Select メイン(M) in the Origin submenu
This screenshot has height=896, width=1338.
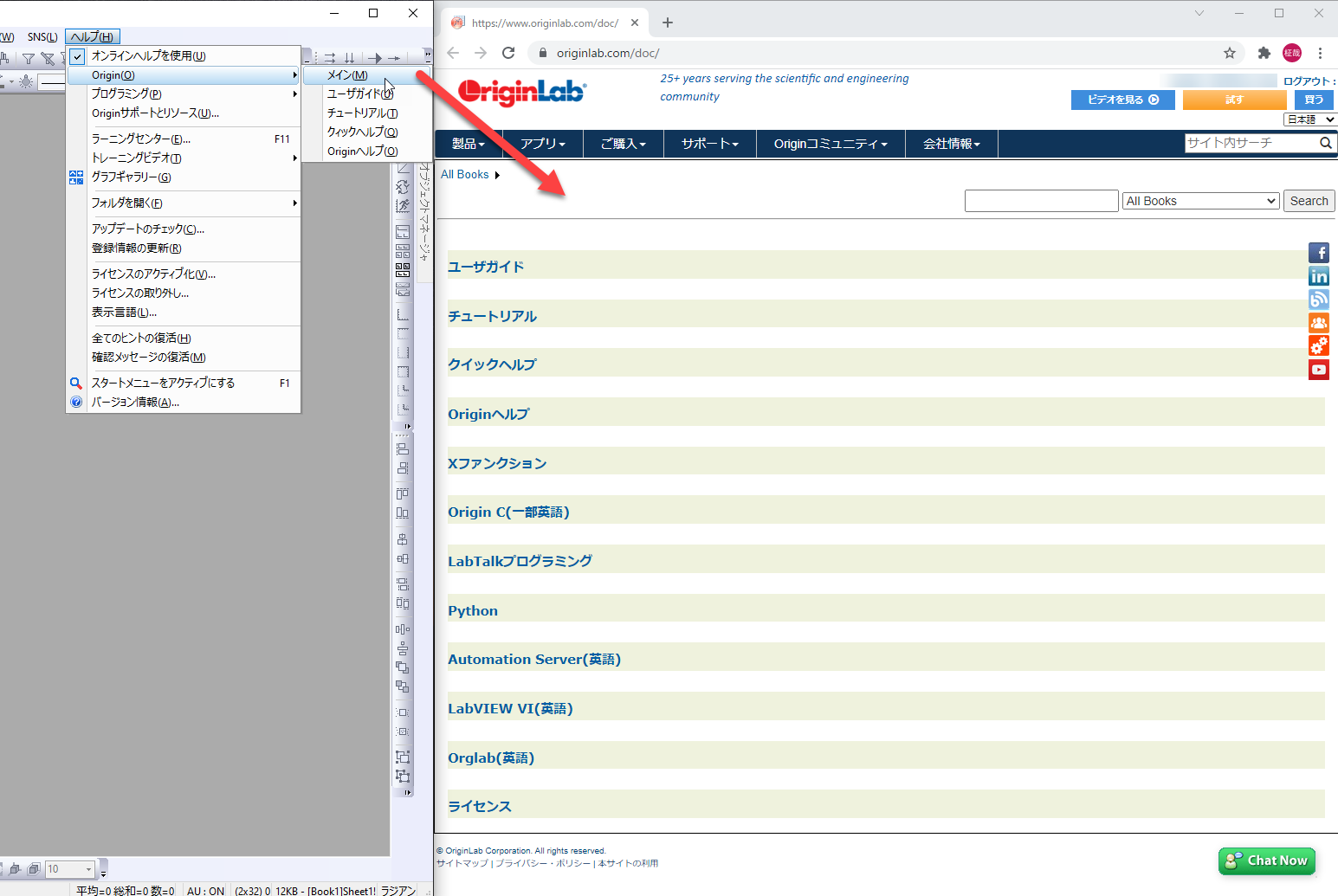366,75
